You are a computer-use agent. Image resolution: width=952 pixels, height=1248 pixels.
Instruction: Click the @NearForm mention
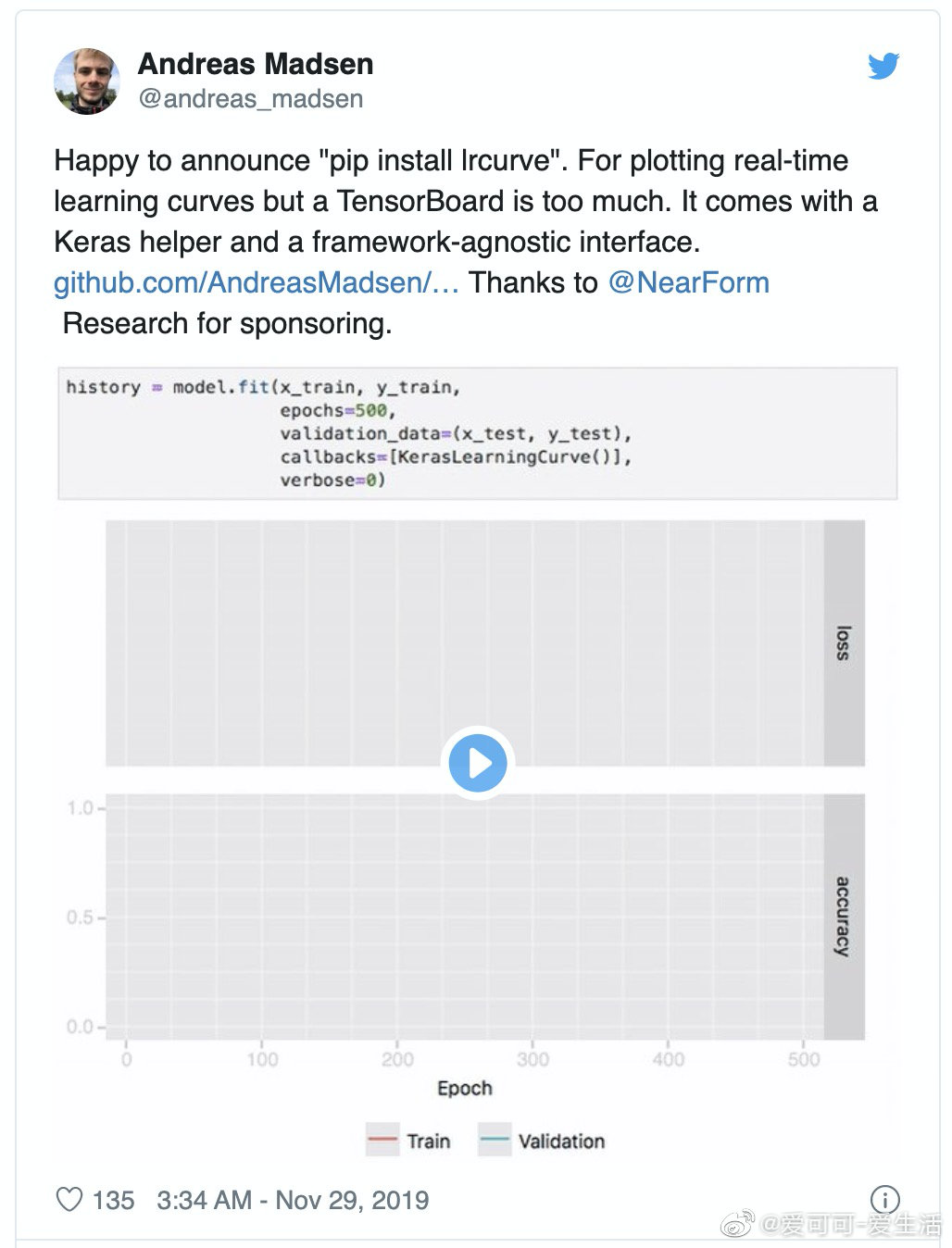click(x=688, y=282)
